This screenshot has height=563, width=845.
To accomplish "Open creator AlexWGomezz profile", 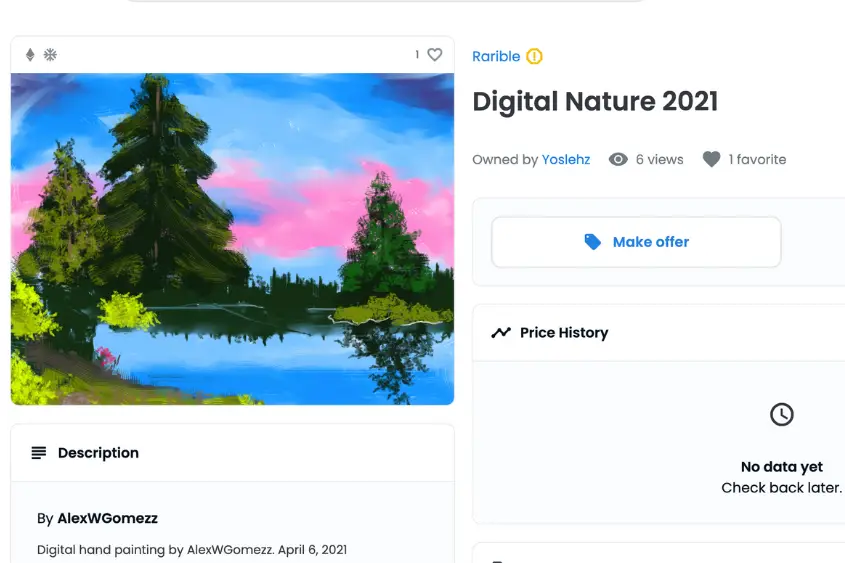I will coord(107,518).
